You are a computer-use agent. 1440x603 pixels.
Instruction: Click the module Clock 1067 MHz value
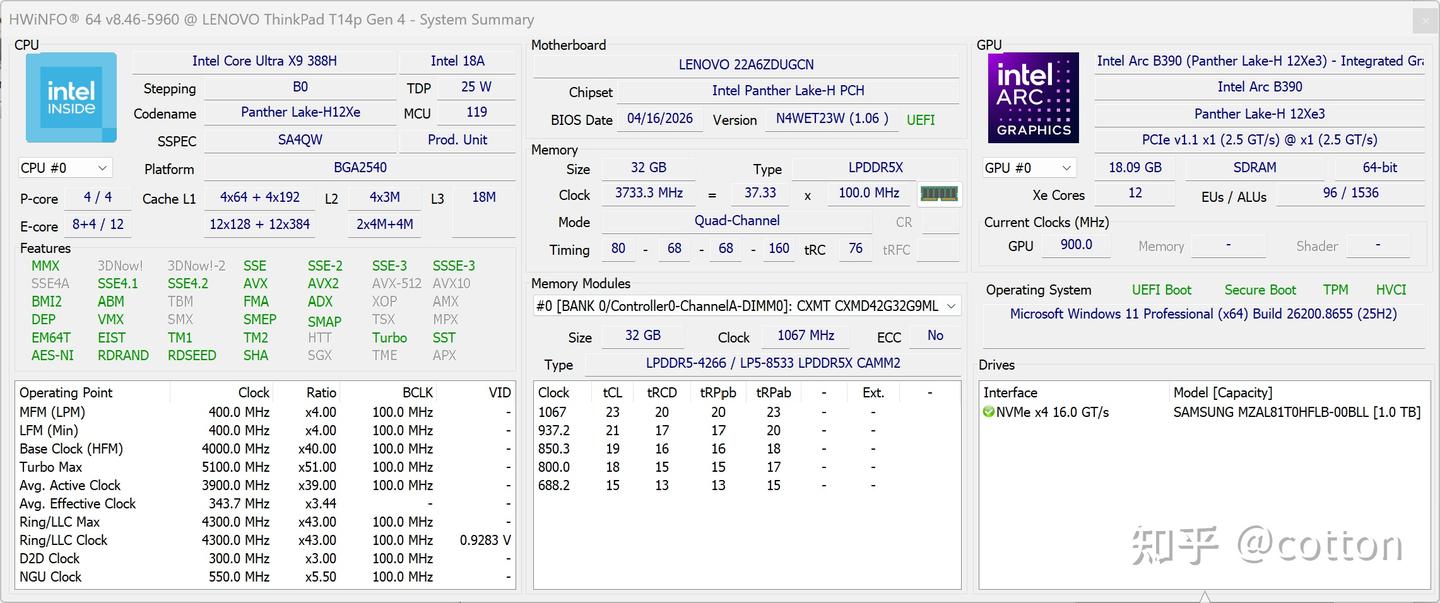[x=806, y=336]
